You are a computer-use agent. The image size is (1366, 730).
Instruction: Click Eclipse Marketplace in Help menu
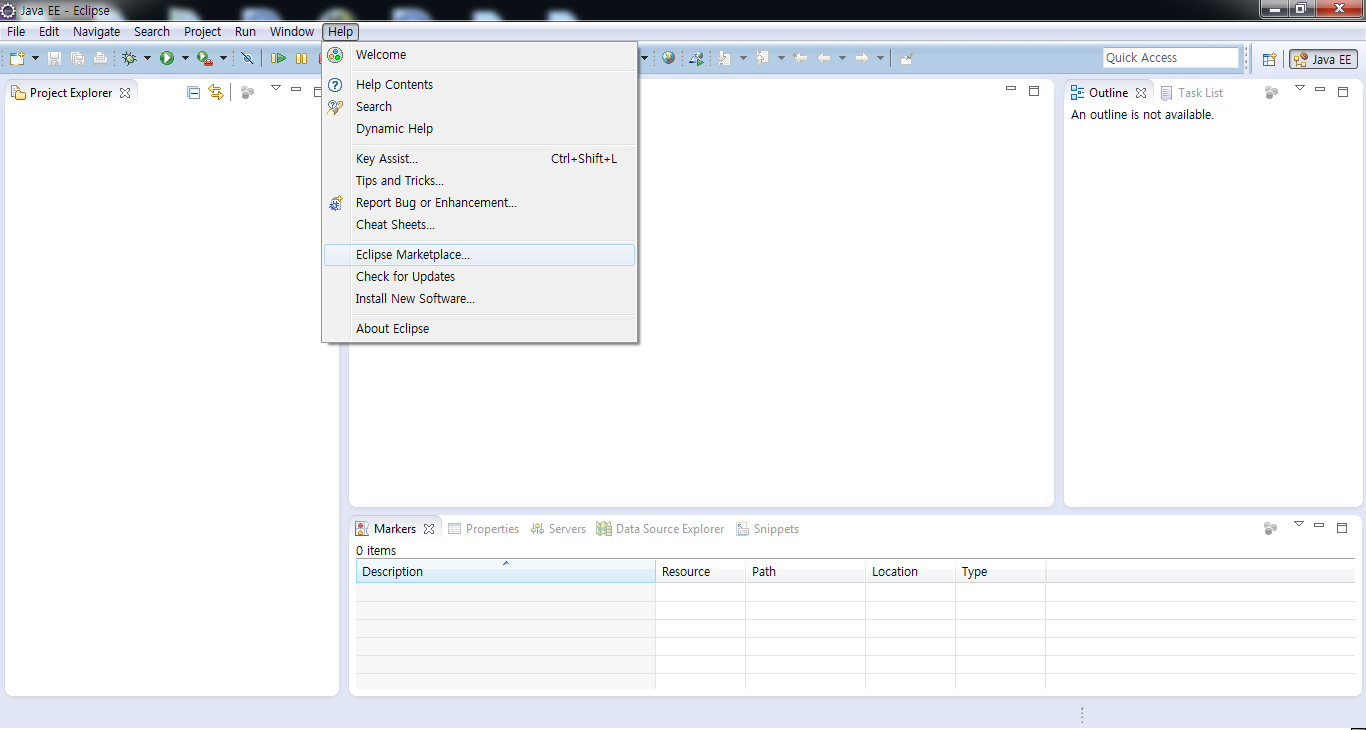point(479,255)
